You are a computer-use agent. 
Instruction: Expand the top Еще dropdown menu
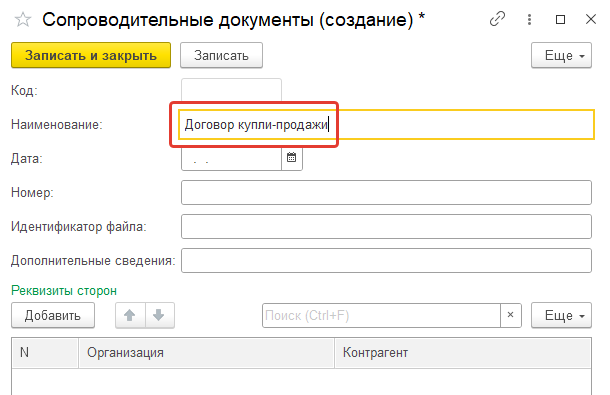point(561,55)
